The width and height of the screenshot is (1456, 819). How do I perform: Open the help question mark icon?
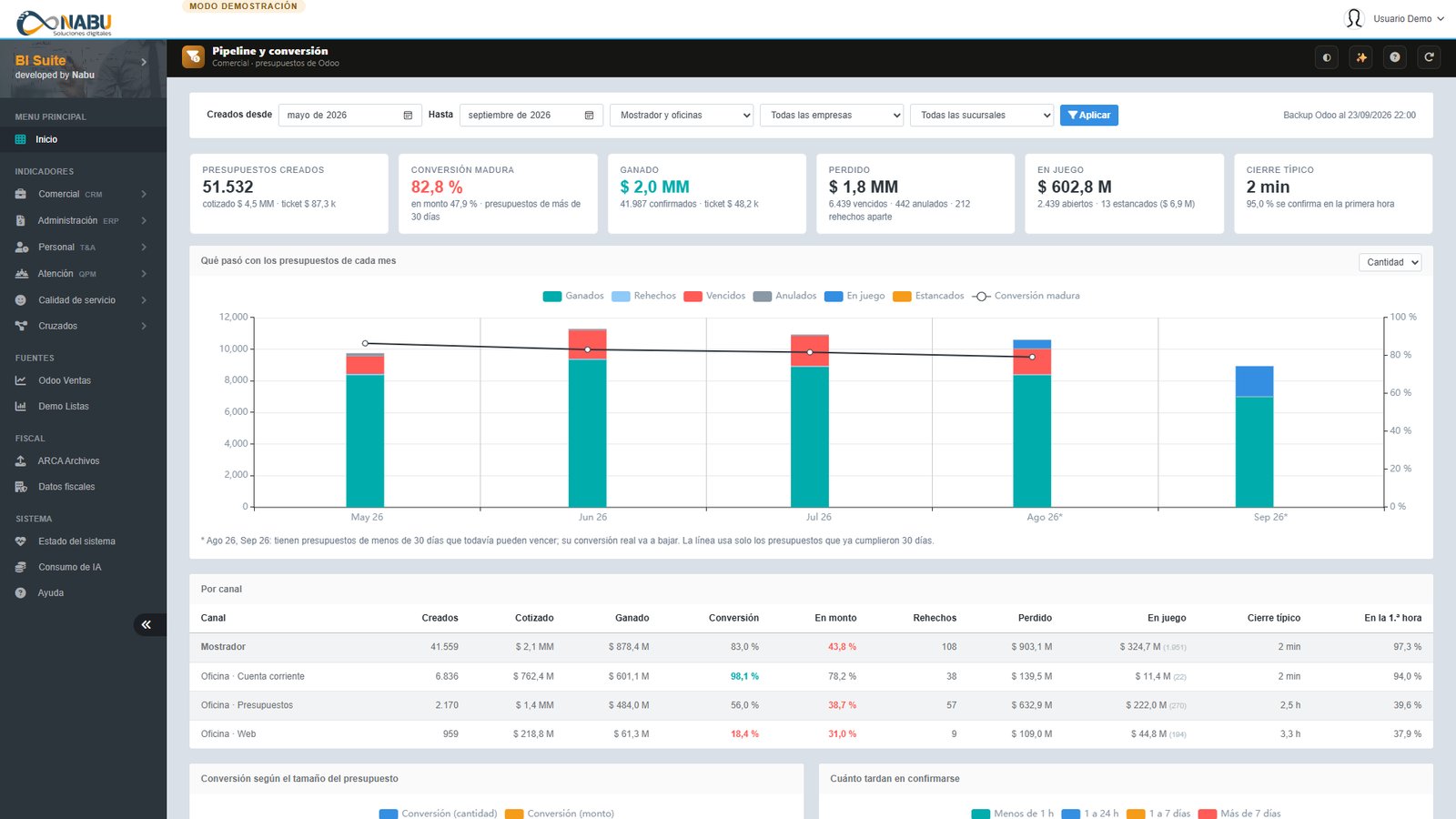click(x=1395, y=57)
